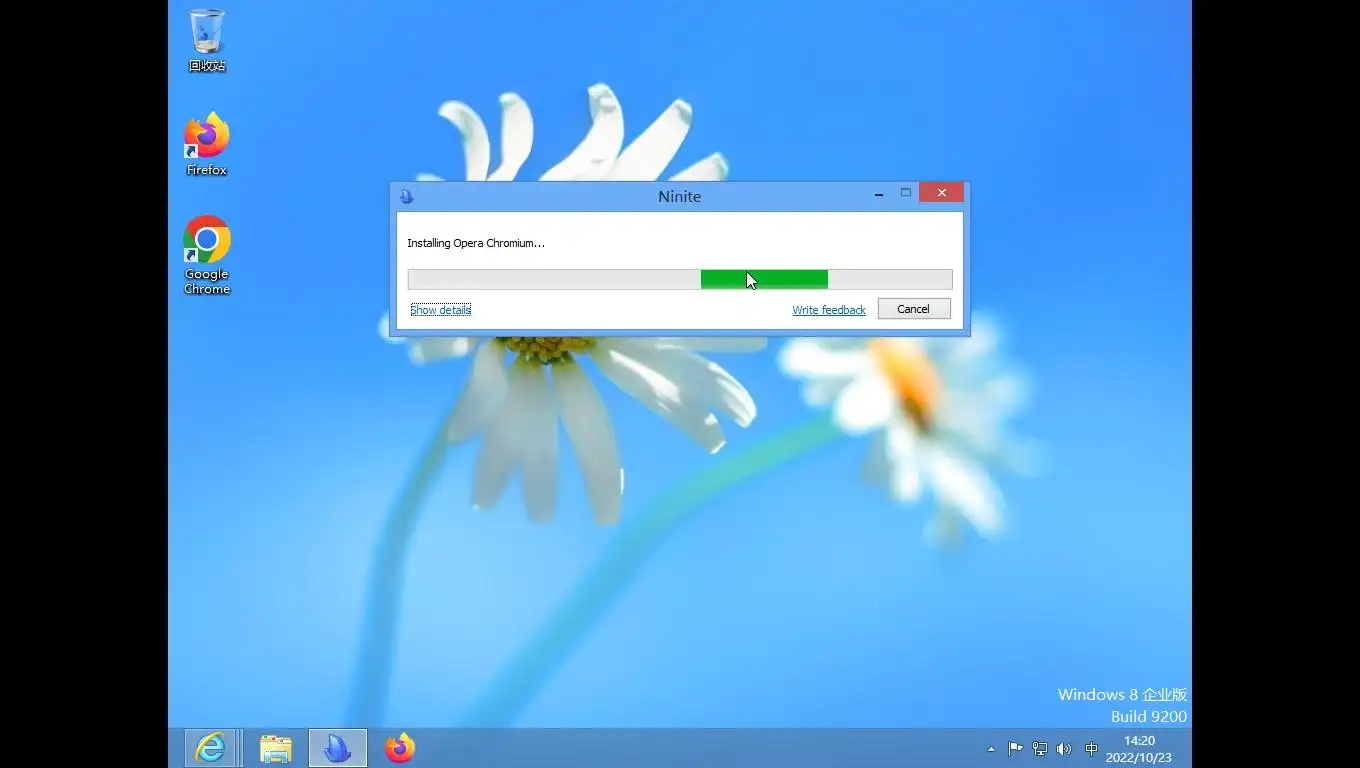Cancel the Ninite installation

pyautogui.click(x=914, y=309)
